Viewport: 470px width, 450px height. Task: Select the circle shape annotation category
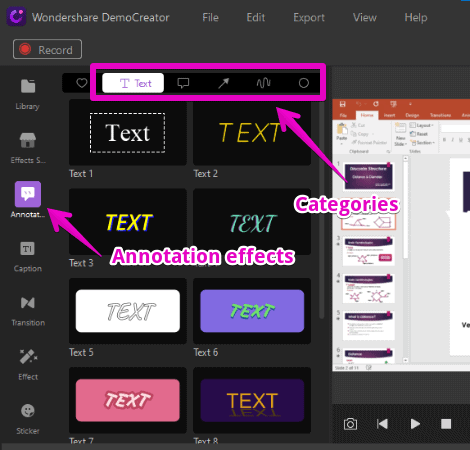(x=303, y=83)
